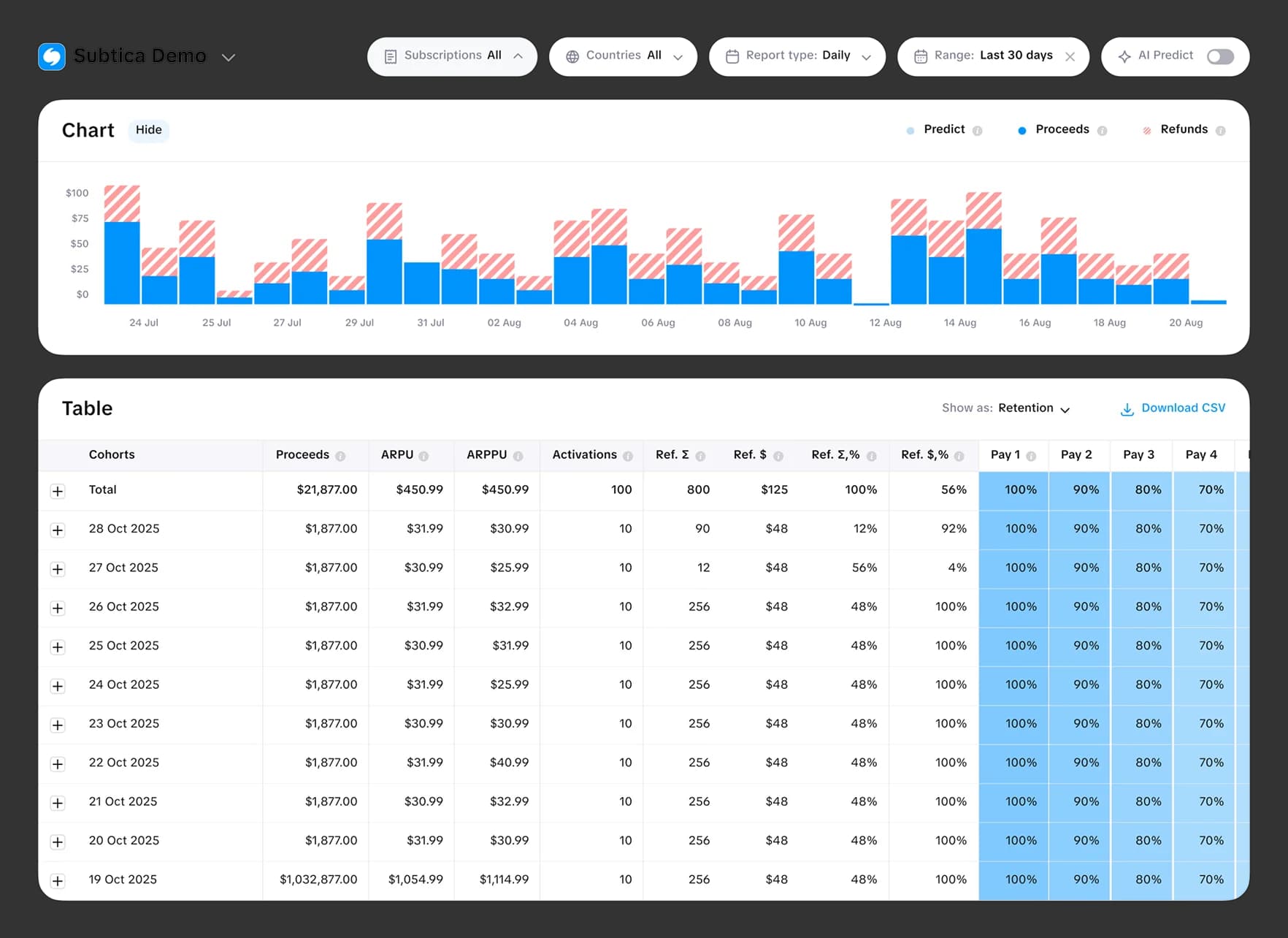Click the Subtica logo icon
Viewport: 1288px width, 938px height.
point(51,56)
